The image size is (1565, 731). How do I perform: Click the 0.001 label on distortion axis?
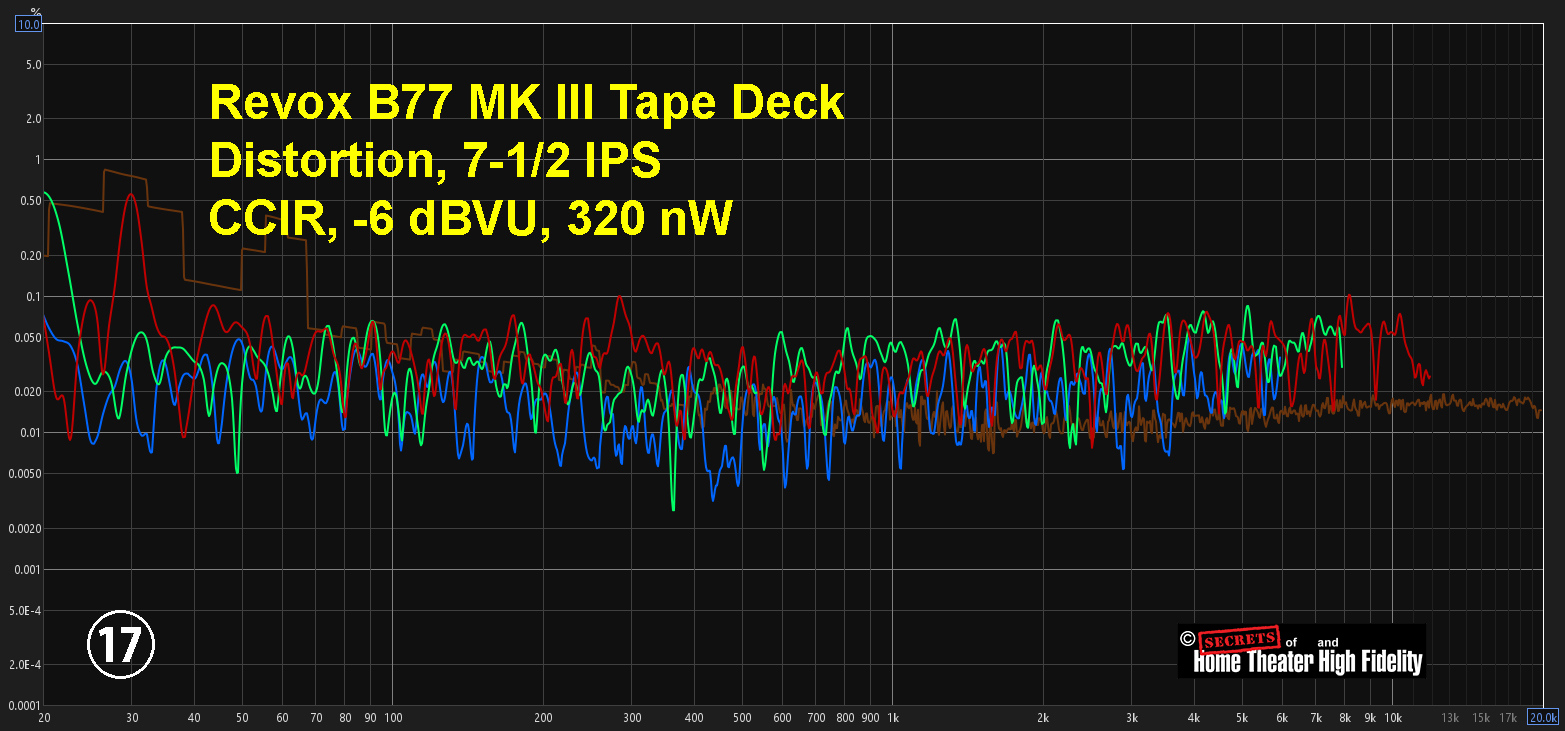click(28, 569)
